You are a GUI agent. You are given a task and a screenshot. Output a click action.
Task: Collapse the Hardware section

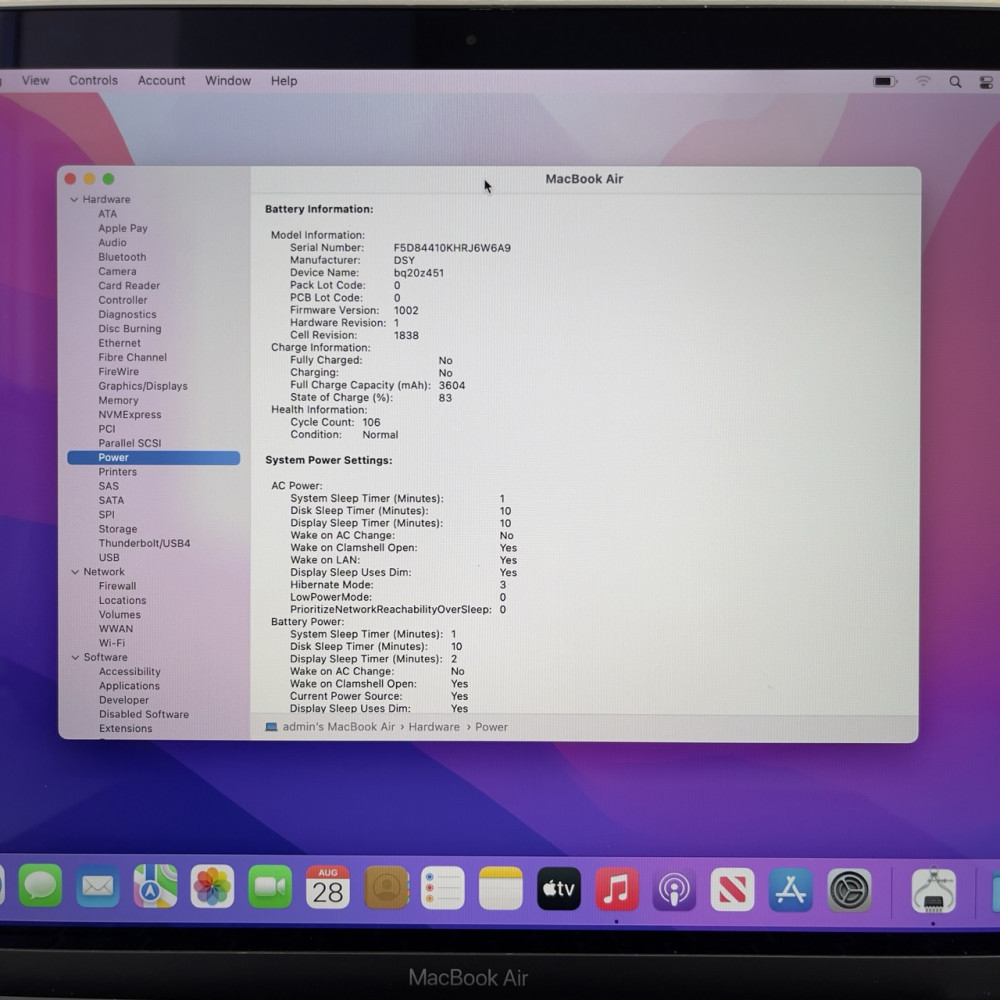click(74, 200)
